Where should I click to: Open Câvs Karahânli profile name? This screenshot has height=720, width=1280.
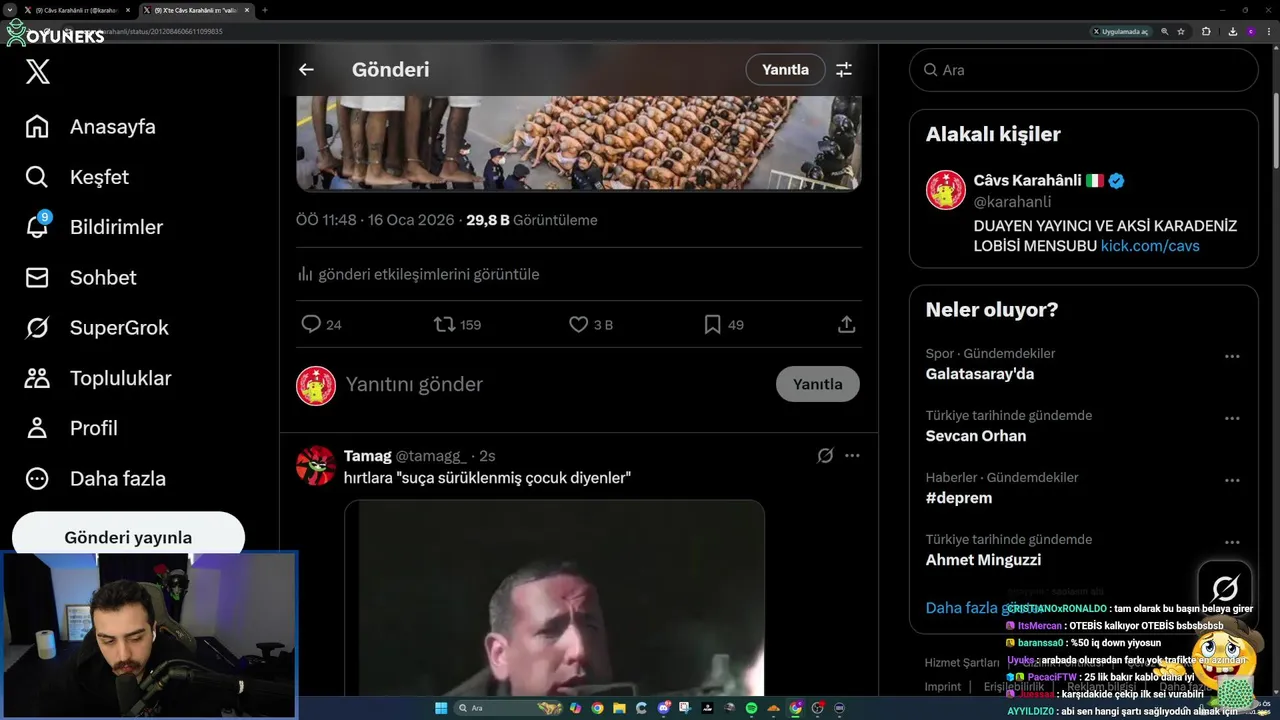pyautogui.click(x=1027, y=181)
